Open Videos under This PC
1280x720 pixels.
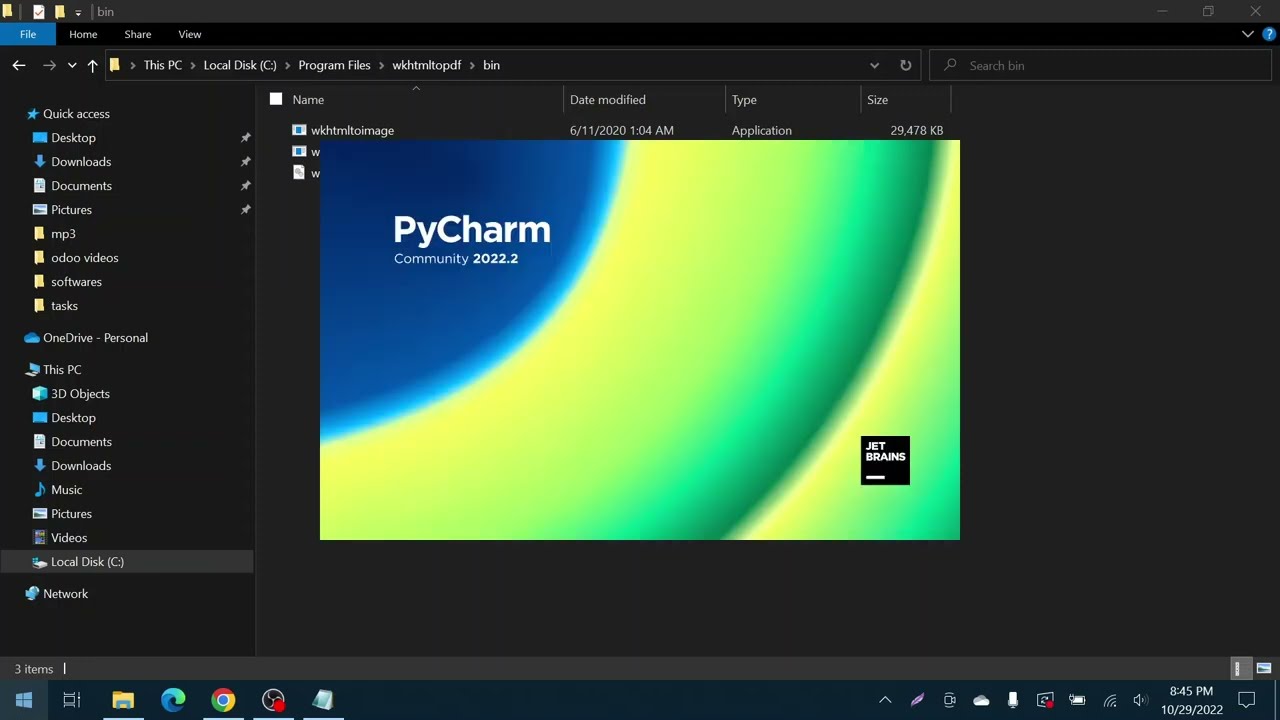click(x=69, y=538)
